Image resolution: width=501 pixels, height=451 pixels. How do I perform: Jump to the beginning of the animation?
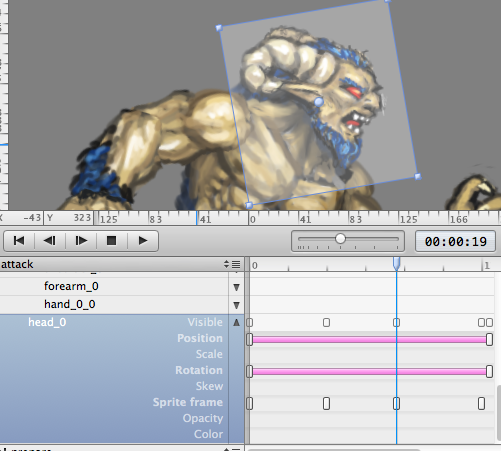click(19, 241)
